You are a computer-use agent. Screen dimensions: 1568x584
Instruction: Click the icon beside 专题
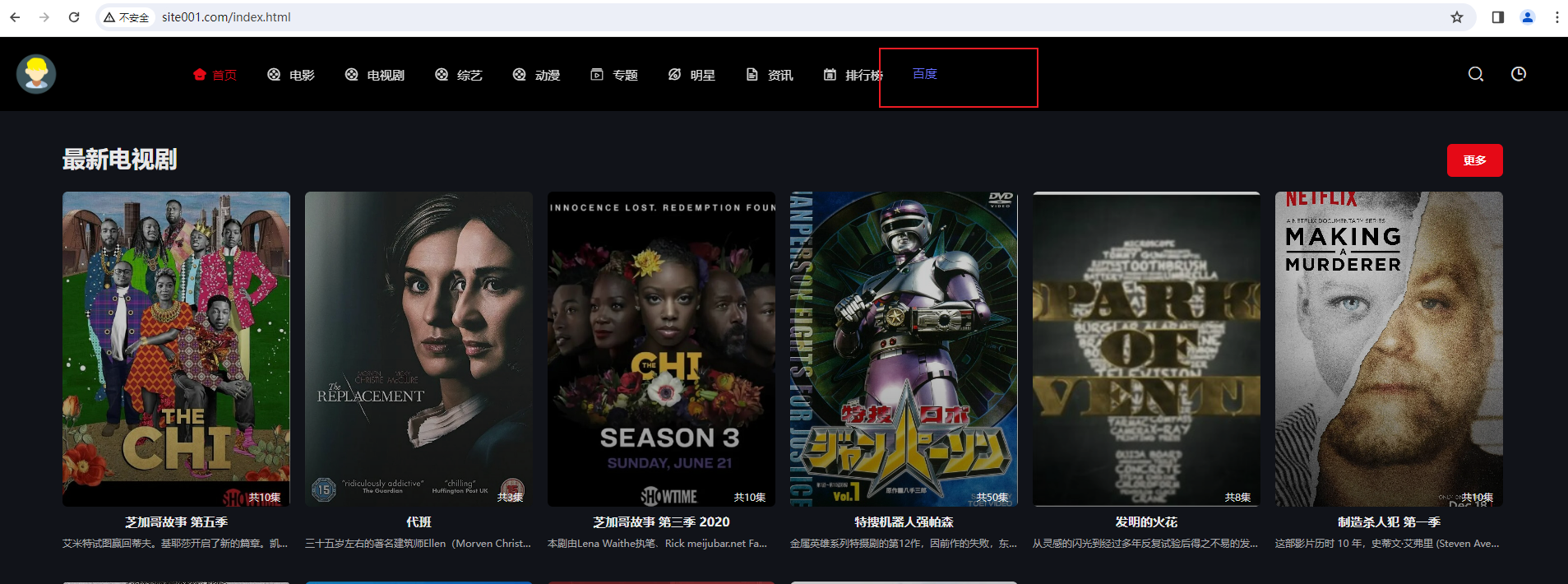tap(597, 75)
